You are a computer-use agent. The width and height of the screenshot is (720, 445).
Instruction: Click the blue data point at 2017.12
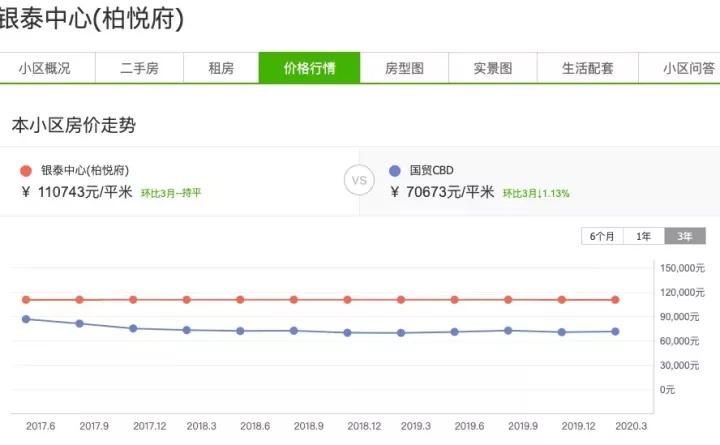[133, 328]
